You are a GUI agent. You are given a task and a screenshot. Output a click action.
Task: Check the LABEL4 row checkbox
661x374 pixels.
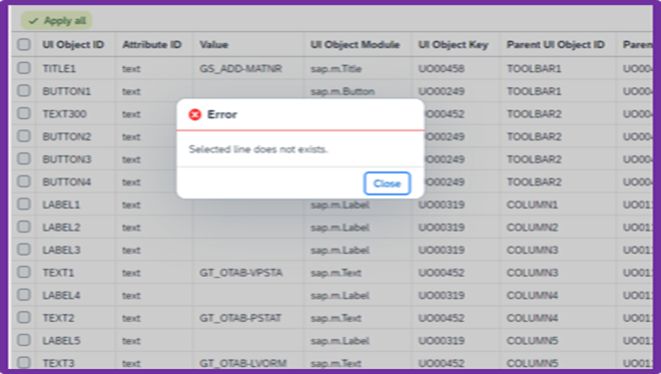tap(24, 295)
